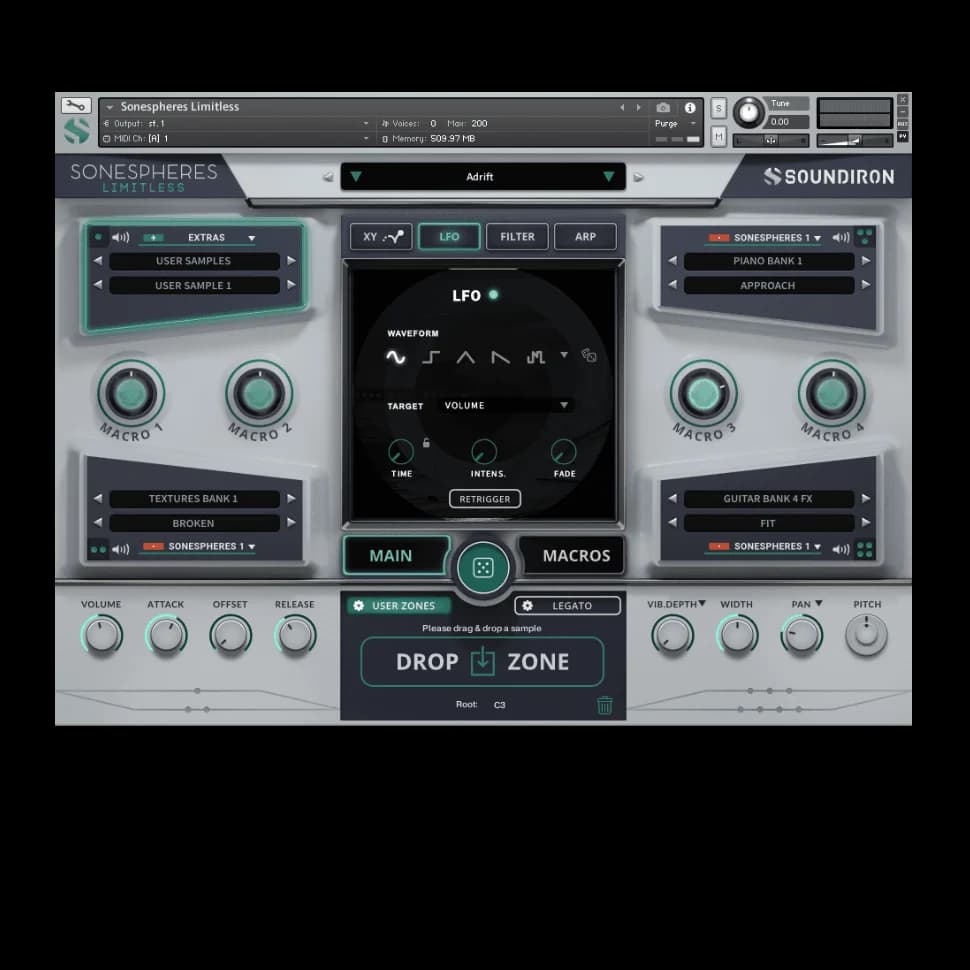Select the random-step LFO waveform icon

pos(535,357)
